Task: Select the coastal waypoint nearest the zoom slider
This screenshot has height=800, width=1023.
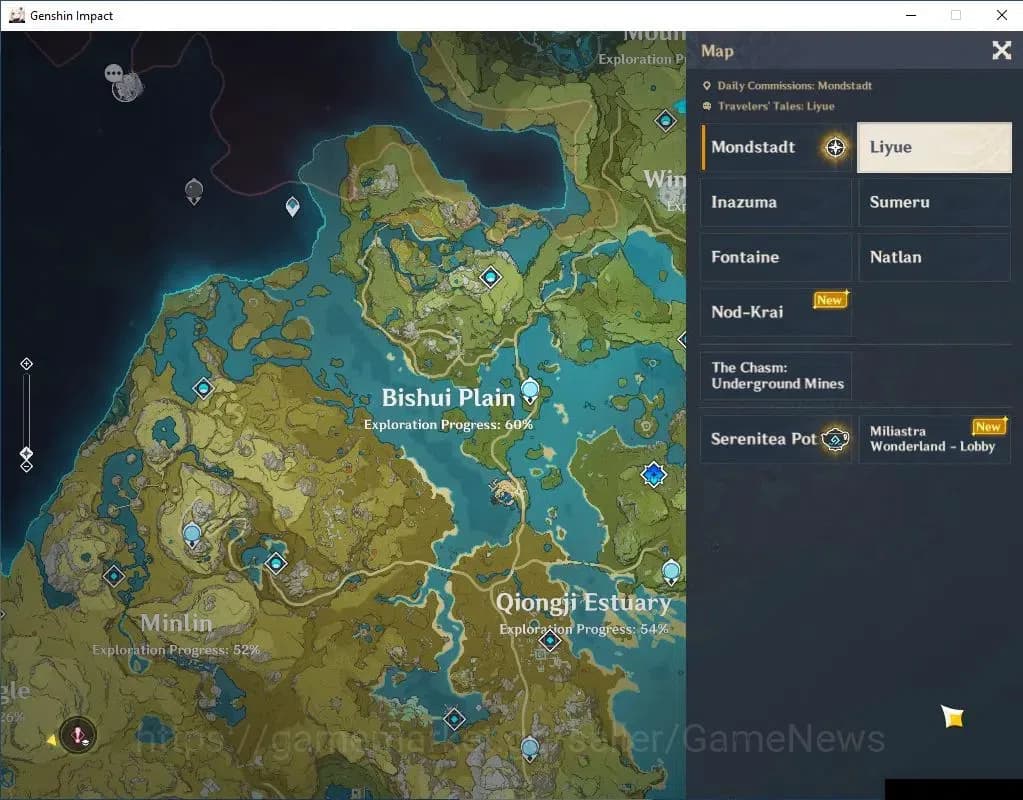Action: tap(204, 389)
